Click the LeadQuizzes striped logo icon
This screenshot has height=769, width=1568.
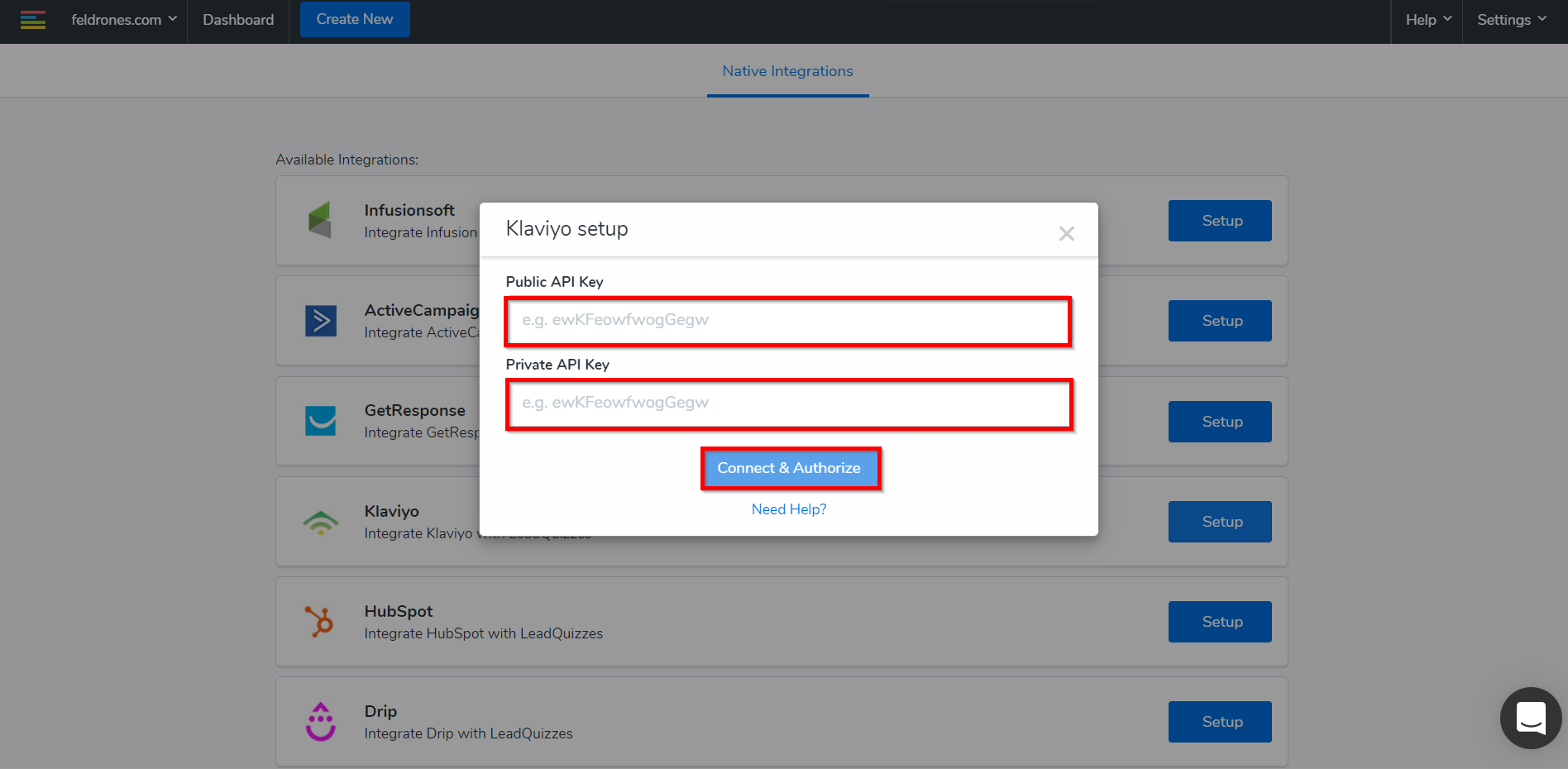pos(33,20)
